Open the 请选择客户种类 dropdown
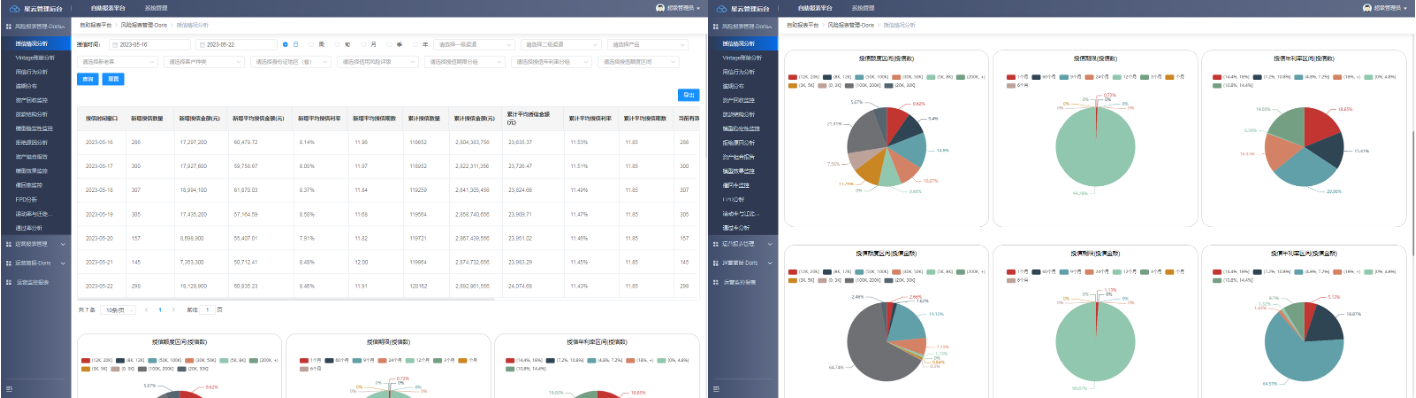Viewport: 1416px width, 398px height. coord(204,61)
